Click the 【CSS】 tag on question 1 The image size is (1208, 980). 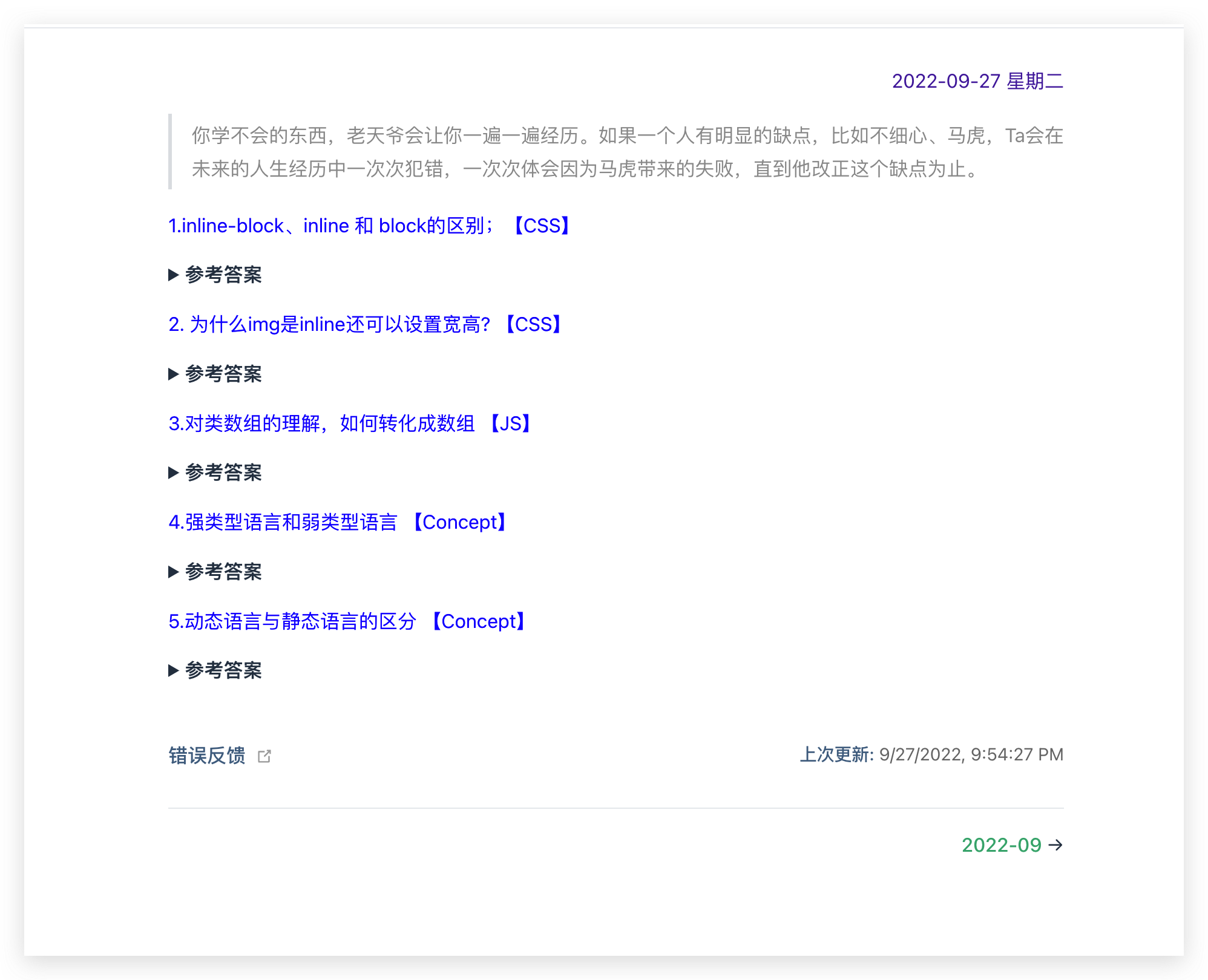tap(542, 226)
